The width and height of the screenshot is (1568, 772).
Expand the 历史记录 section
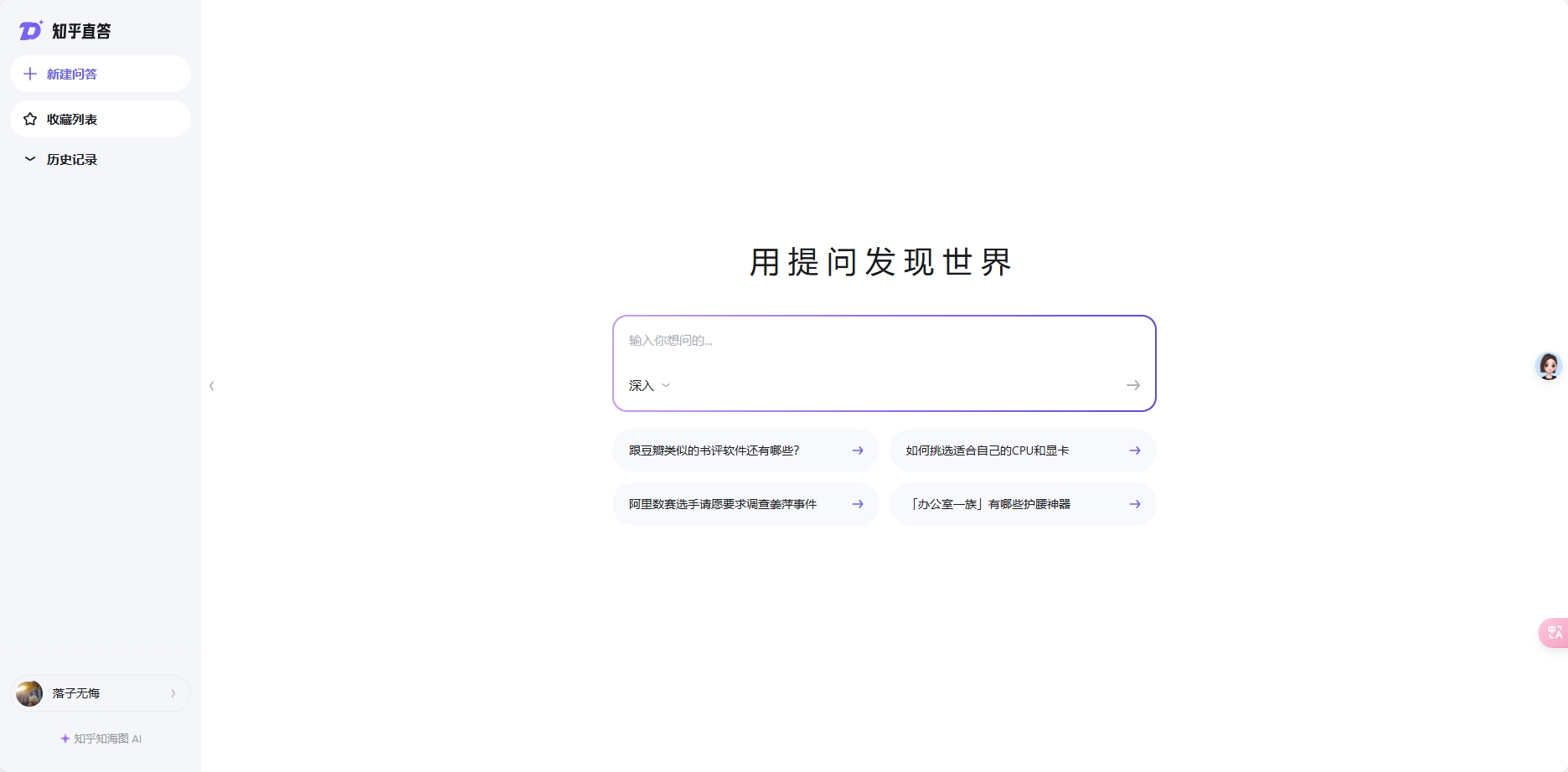click(x=30, y=159)
